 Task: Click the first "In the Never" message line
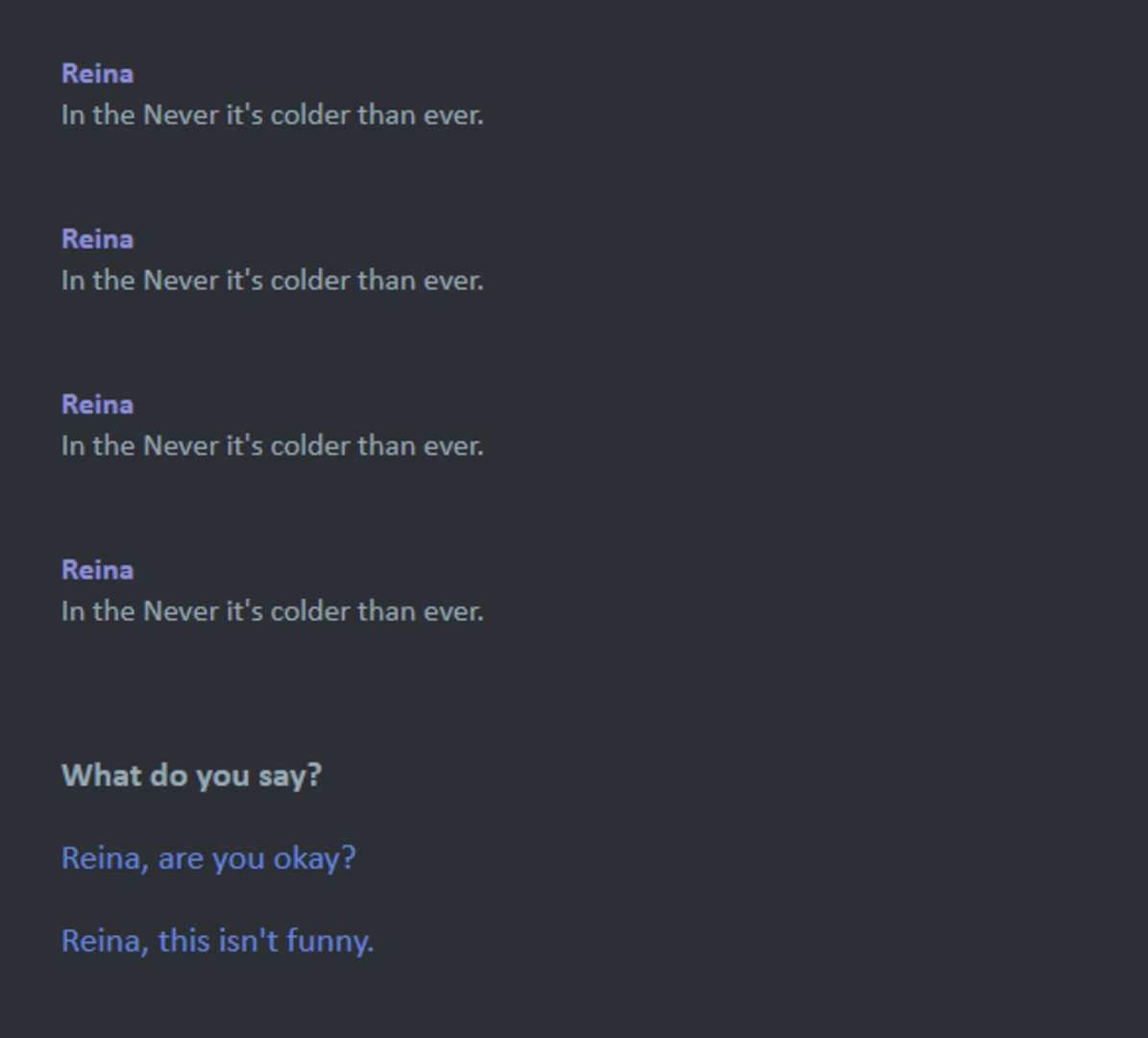point(272,115)
